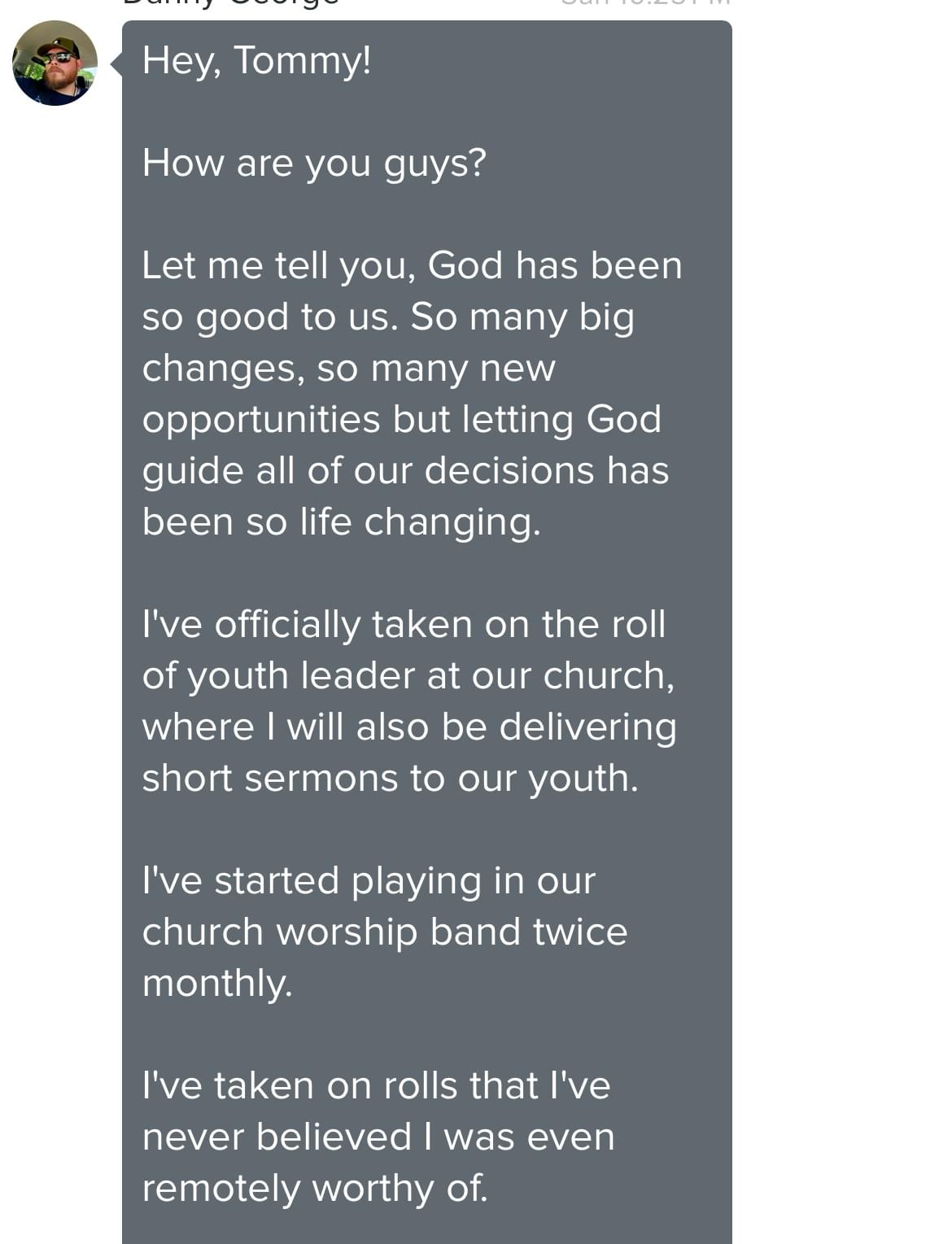The image size is (952, 1244).
Task: Tap the "I've taken on rolls" line
Action: (x=375, y=1086)
